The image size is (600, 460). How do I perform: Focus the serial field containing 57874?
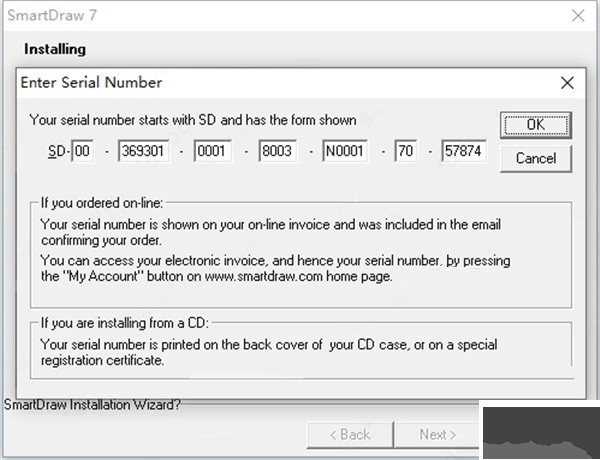464,151
